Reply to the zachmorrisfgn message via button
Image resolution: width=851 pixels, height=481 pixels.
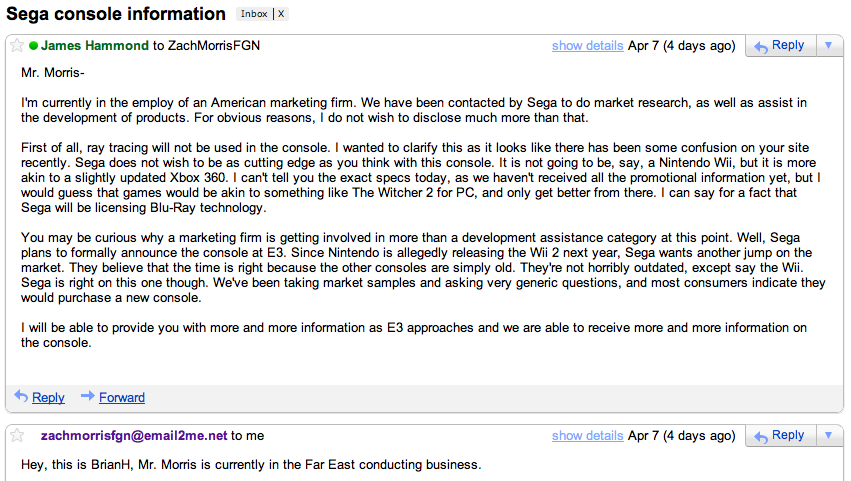[x=778, y=436]
